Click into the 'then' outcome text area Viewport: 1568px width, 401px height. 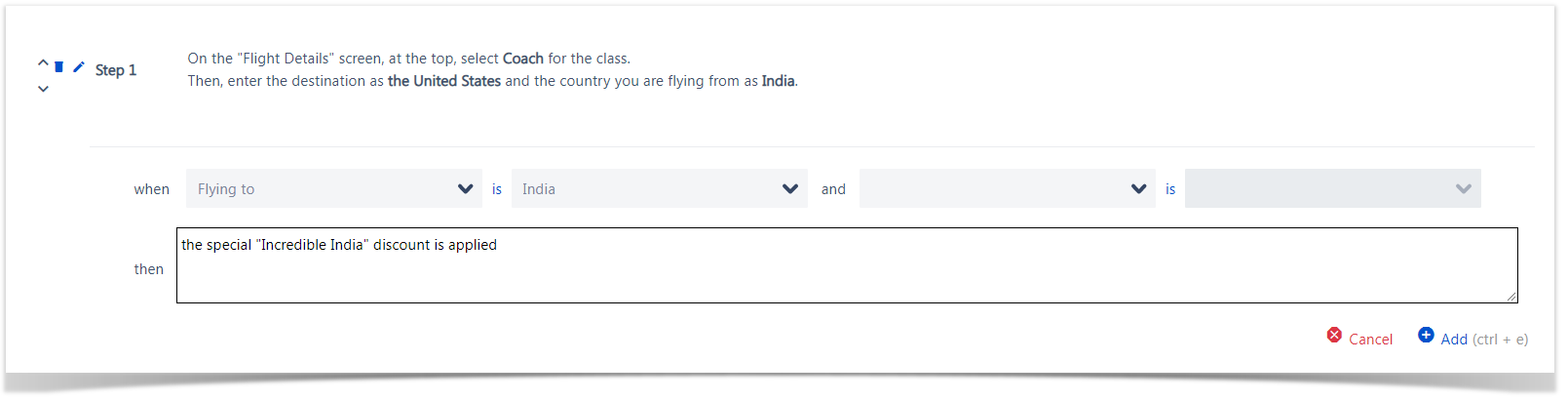[x=847, y=265]
